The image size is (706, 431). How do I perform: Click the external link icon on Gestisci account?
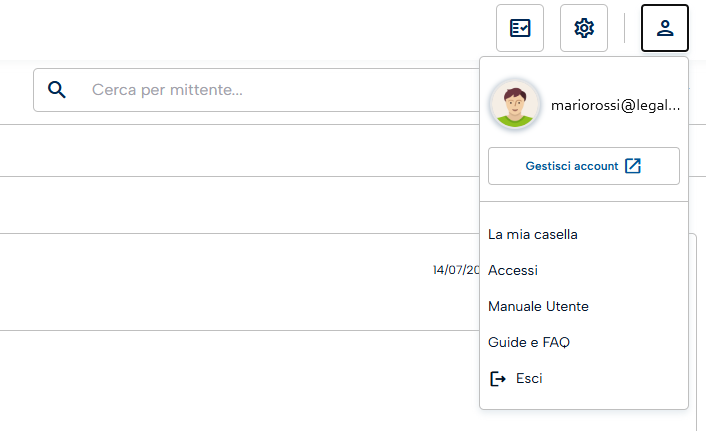point(633,166)
